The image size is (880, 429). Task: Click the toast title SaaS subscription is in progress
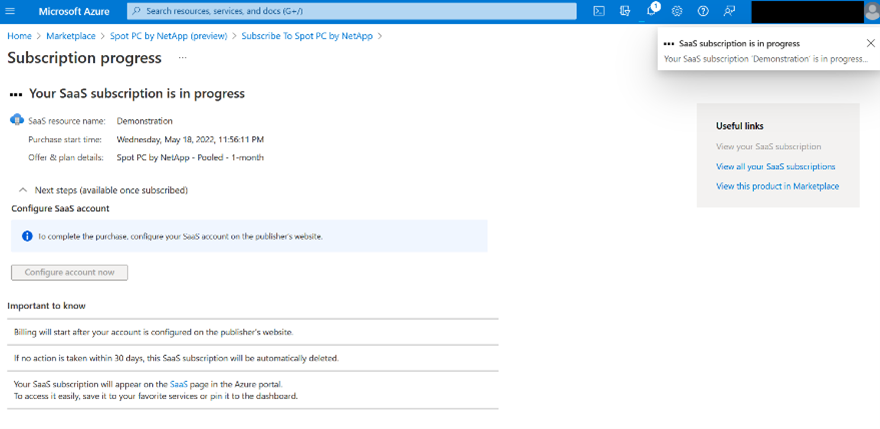coord(739,43)
